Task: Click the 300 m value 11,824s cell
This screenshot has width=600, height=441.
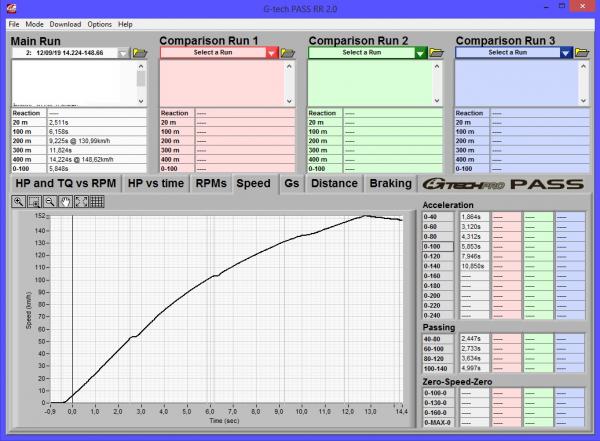Action: click(x=97, y=150)
